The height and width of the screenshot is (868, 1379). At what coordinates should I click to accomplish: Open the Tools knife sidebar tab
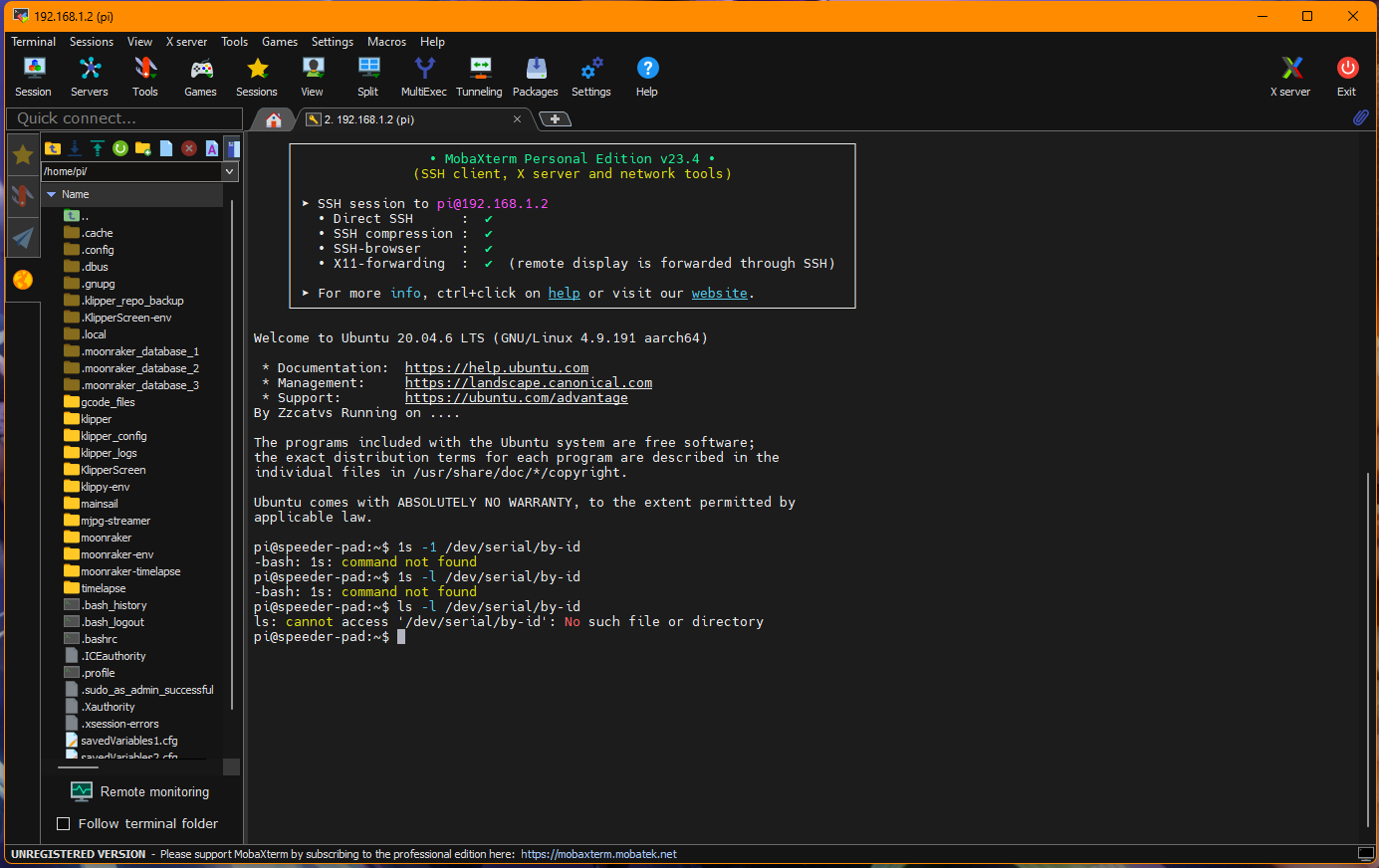click(x=23, y=195)
